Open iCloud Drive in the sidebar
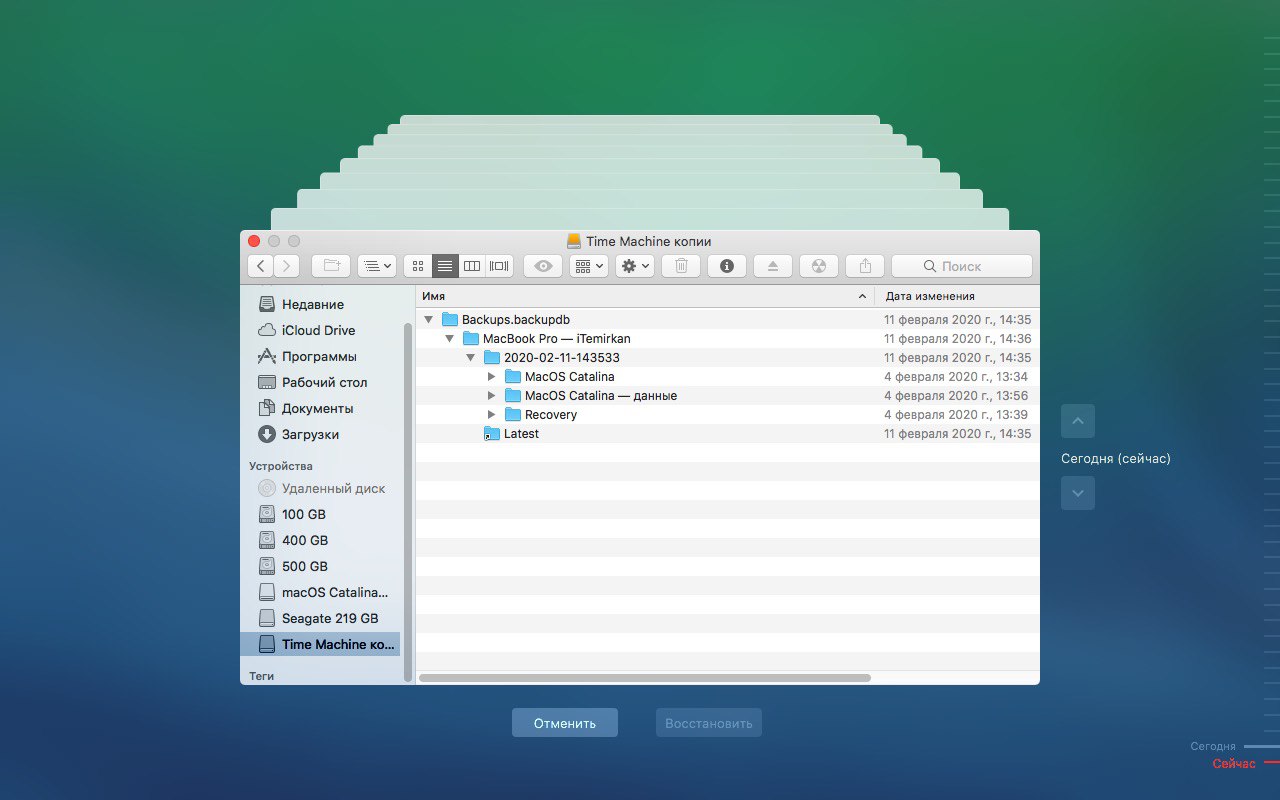This screenshot has width=1280, height=800. 321,330
